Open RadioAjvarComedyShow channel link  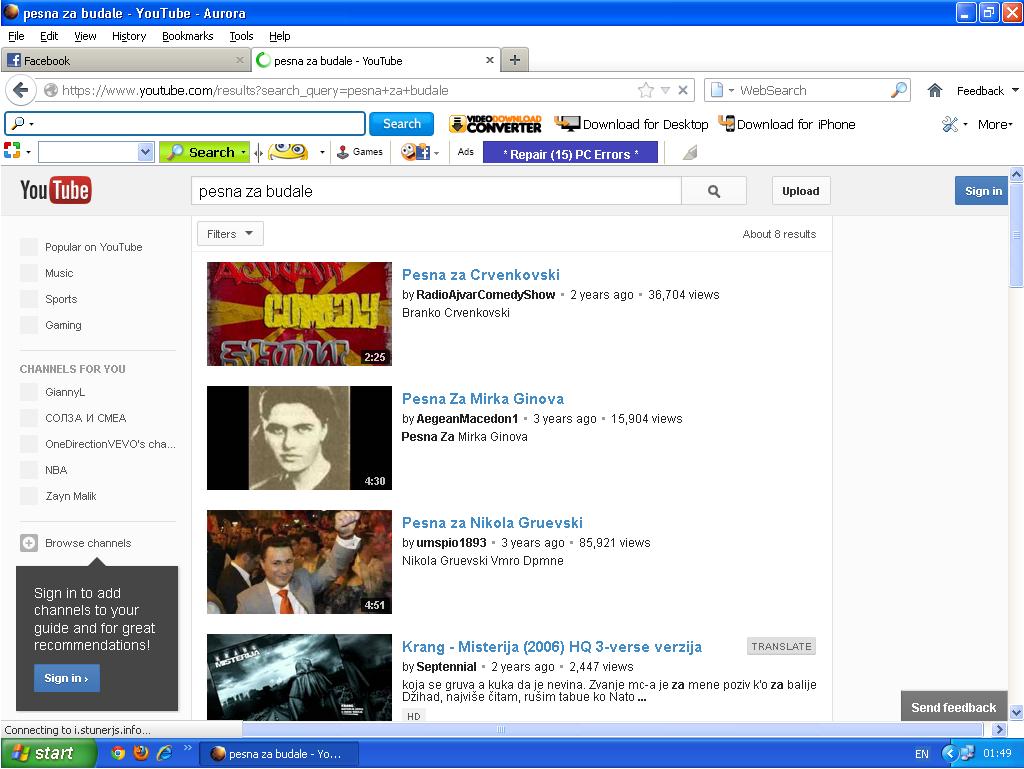(485, 294)
